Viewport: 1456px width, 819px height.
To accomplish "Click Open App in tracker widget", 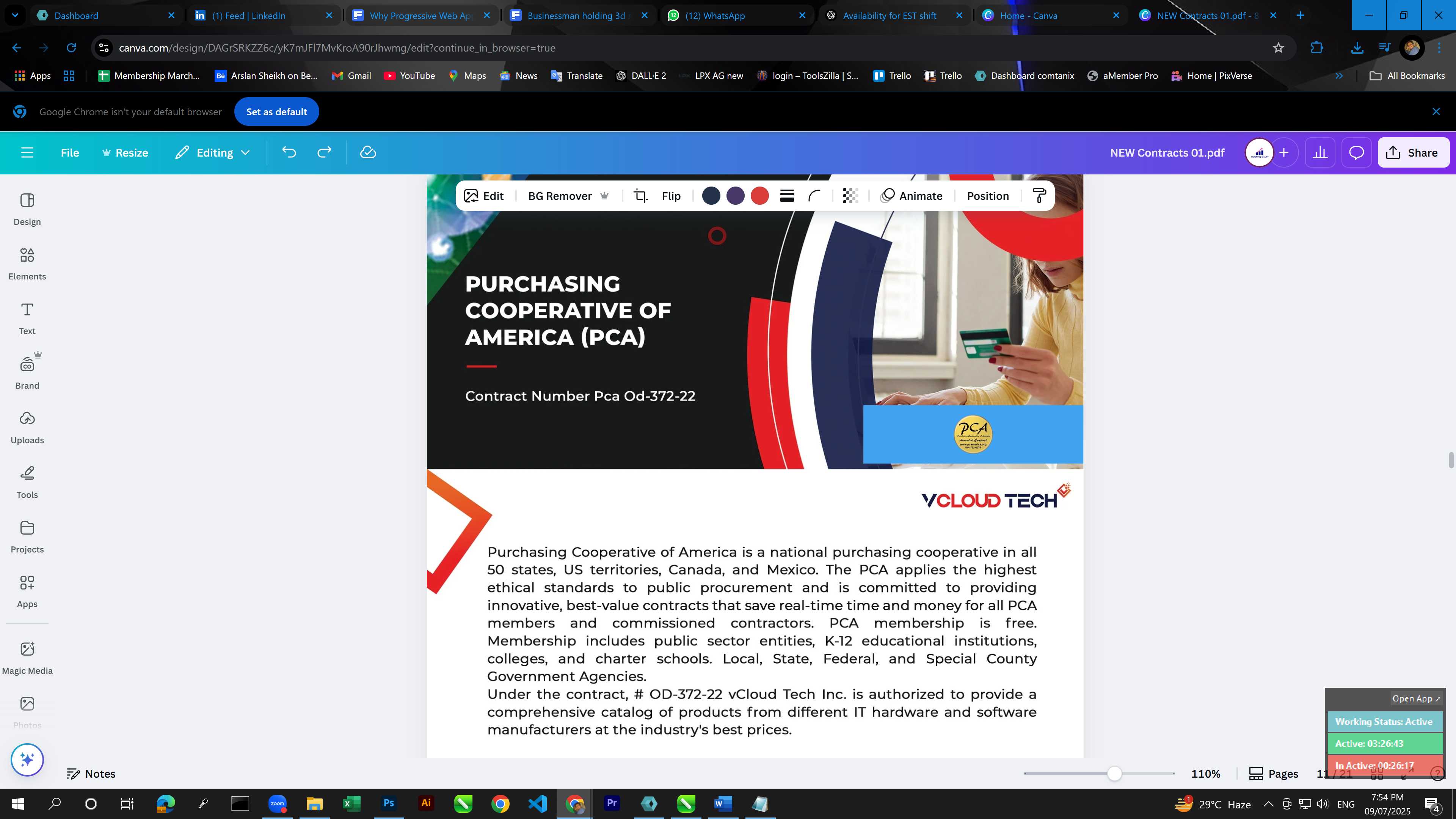I will pos(1416,698).
